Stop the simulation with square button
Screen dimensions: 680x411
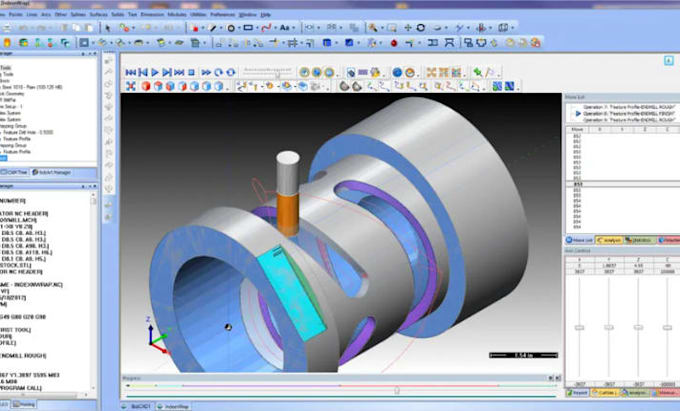click(x=191, y=72)
